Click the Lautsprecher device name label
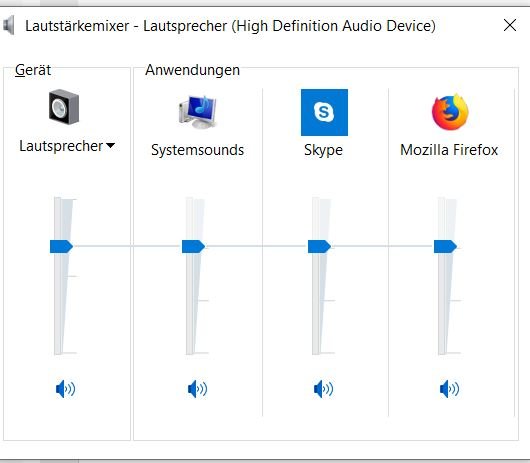The width and height of the screenshot is (530, 463). (x=61, y=146)
